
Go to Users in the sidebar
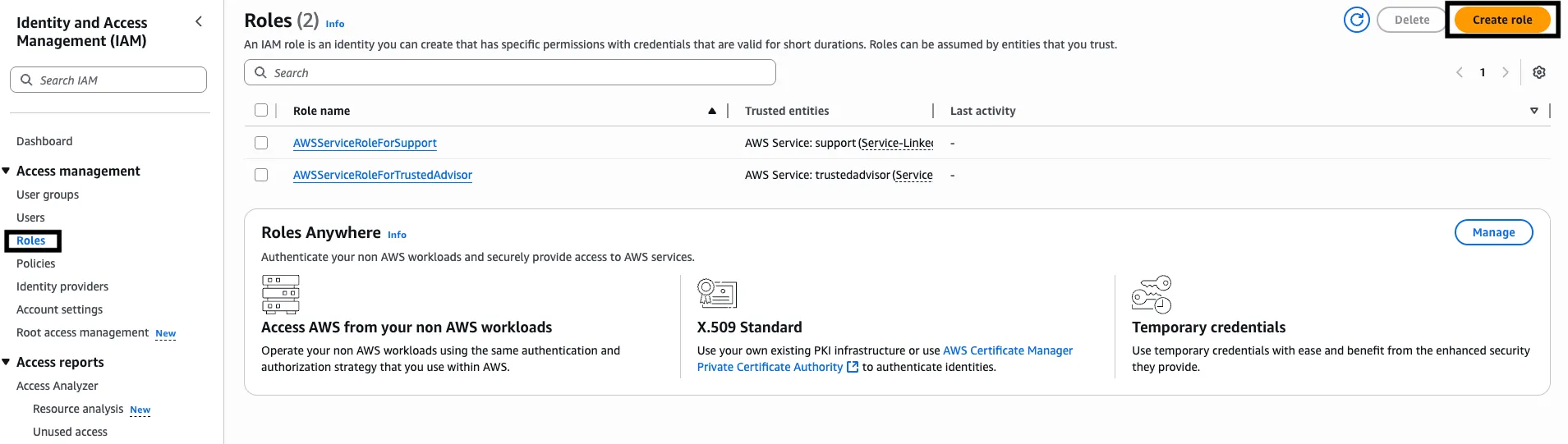[30, 217]
